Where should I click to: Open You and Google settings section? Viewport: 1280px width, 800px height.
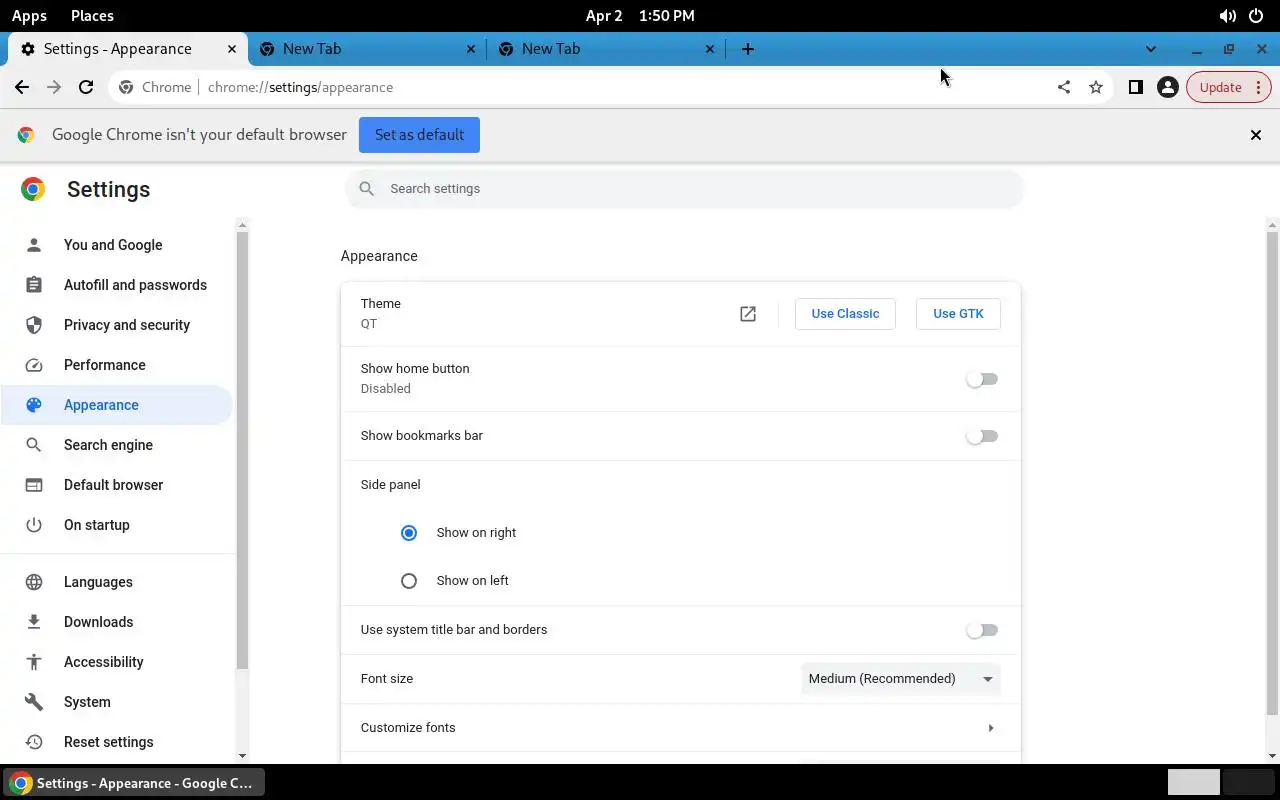(x=113, y=245)
